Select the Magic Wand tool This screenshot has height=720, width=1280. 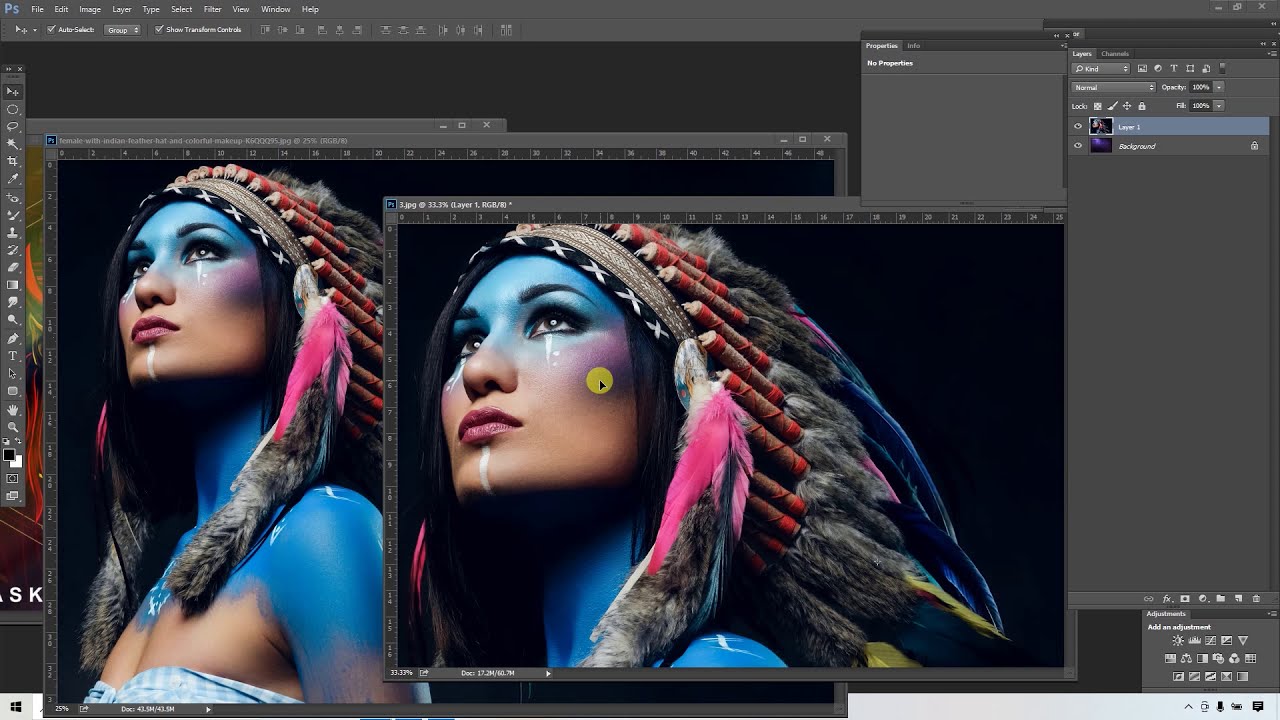pyautogui.click(x=13, y=142)
